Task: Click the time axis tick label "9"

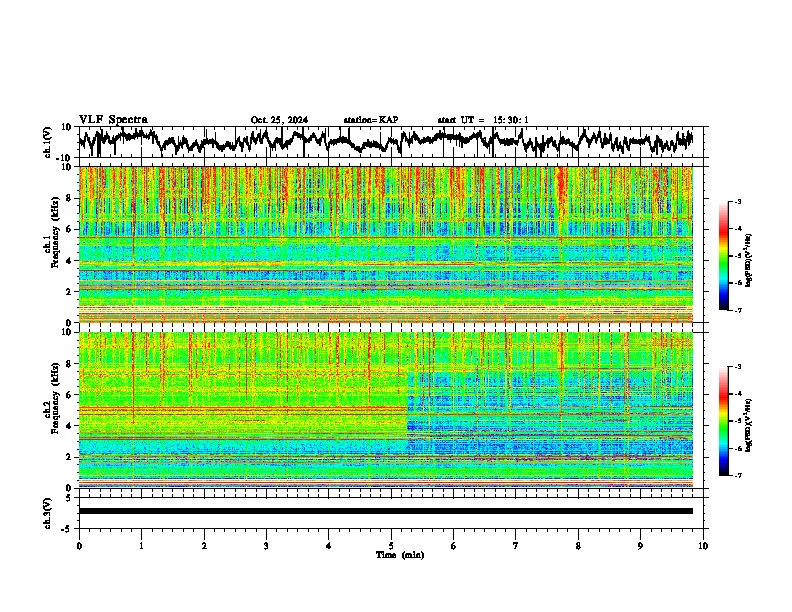Action: point(640,546)
